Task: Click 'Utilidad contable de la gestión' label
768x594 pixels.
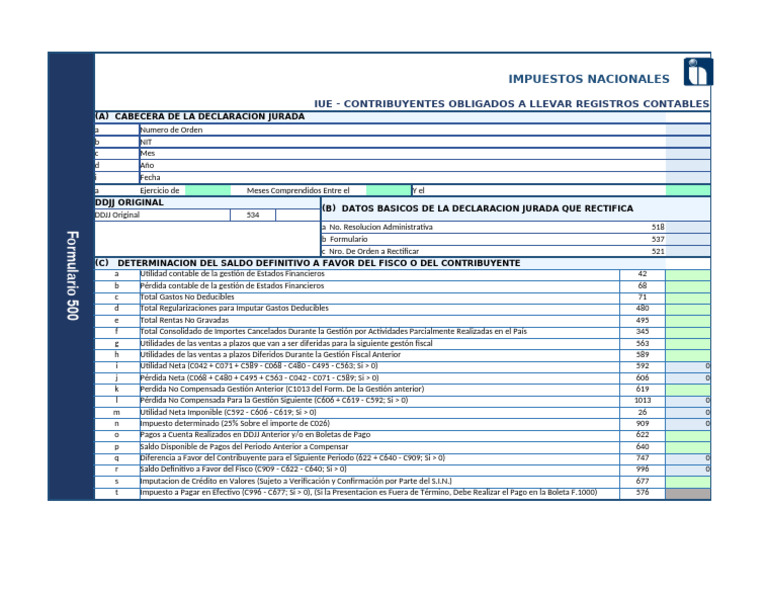Action: tap(232, 274)
